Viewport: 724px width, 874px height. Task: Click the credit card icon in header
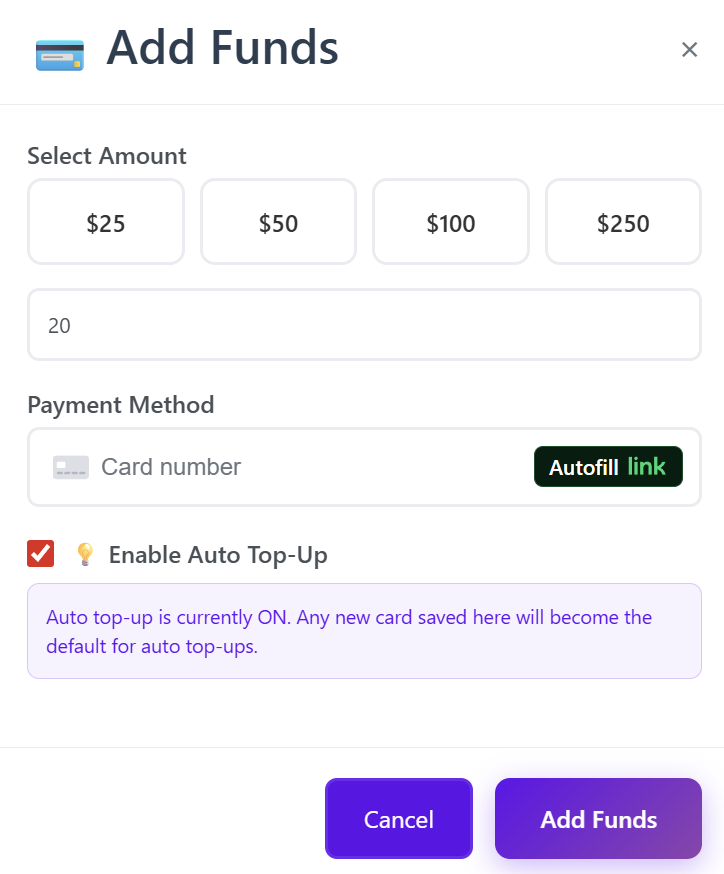pyautogui.click(x=59, y=53)
